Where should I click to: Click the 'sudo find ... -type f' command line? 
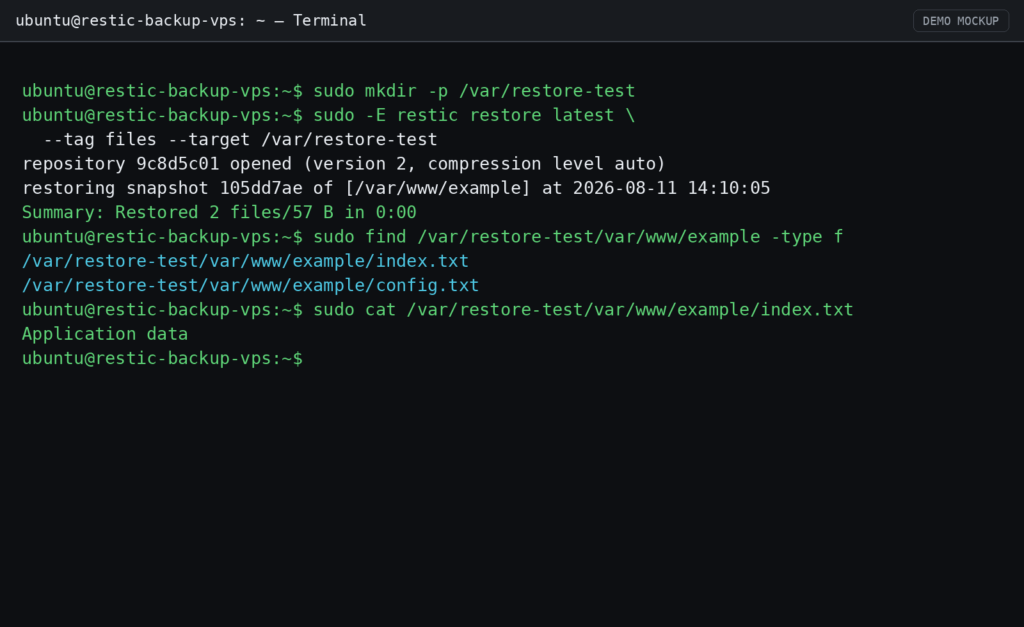coord(432,236)
